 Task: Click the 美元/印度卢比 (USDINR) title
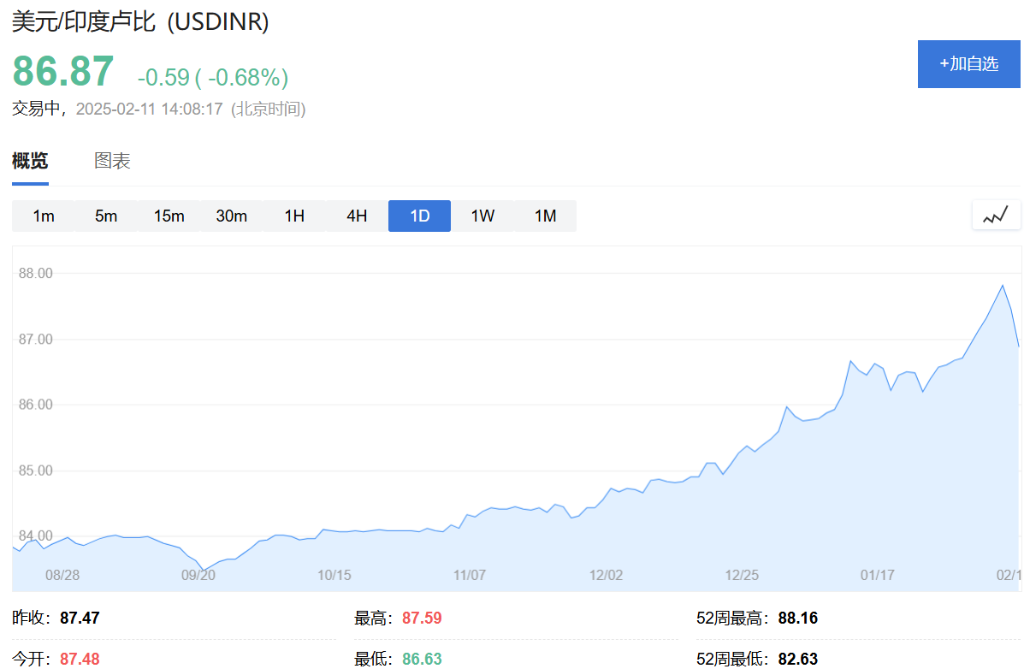(140, 22)
